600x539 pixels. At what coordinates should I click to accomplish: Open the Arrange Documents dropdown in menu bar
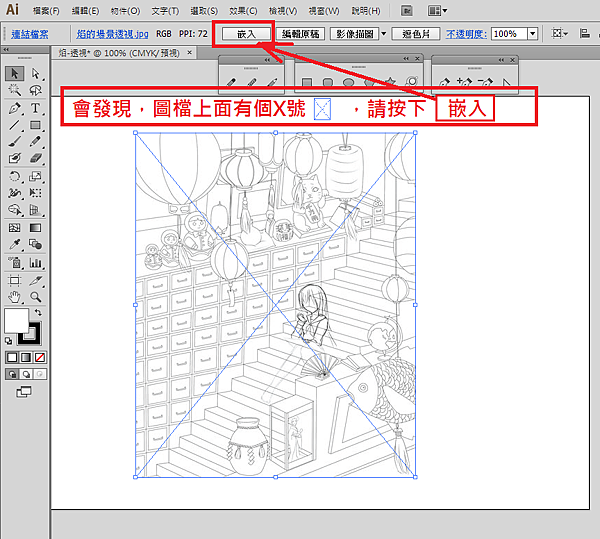437,11
